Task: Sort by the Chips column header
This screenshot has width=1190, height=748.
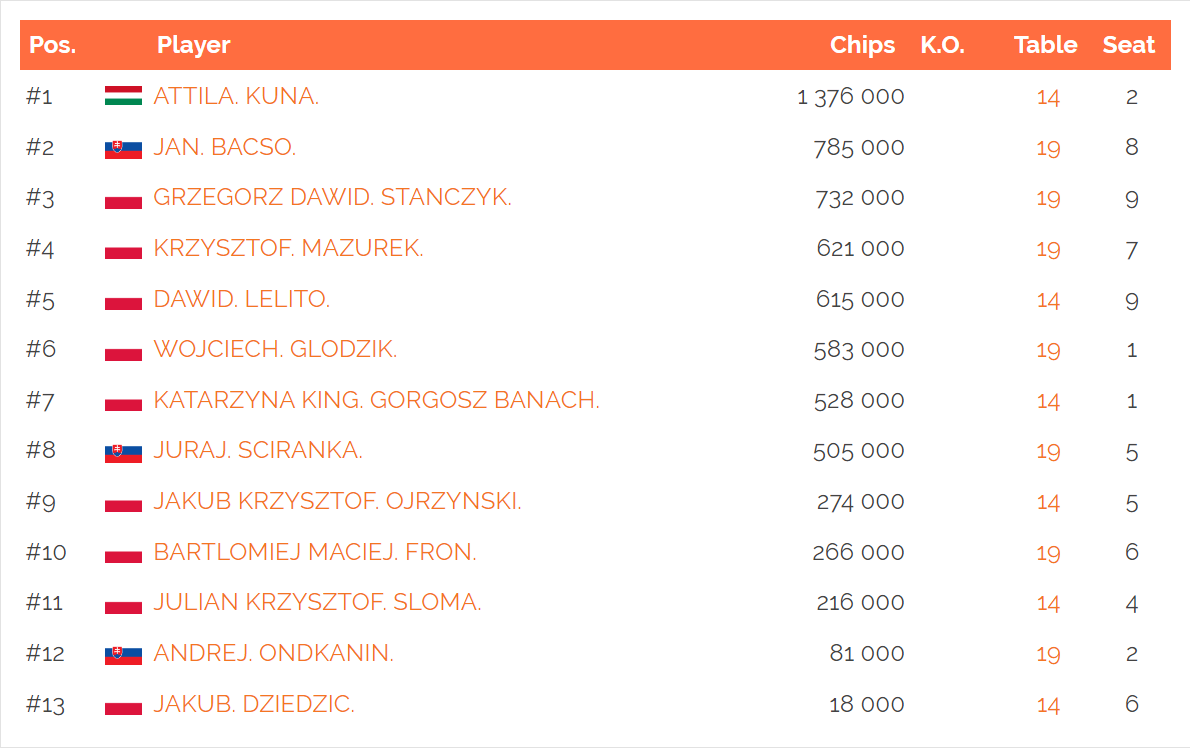Action: pyautogui.click(x=862, y=45)
